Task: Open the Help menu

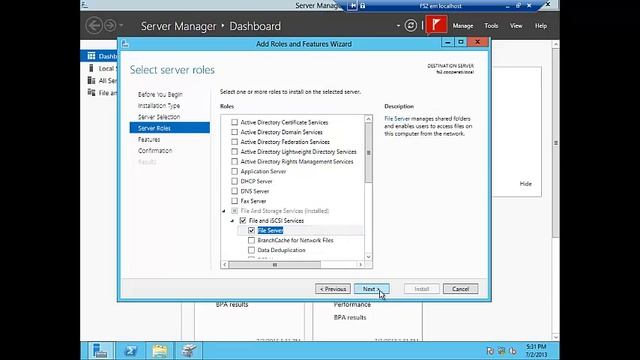Action: pos(541,26)
